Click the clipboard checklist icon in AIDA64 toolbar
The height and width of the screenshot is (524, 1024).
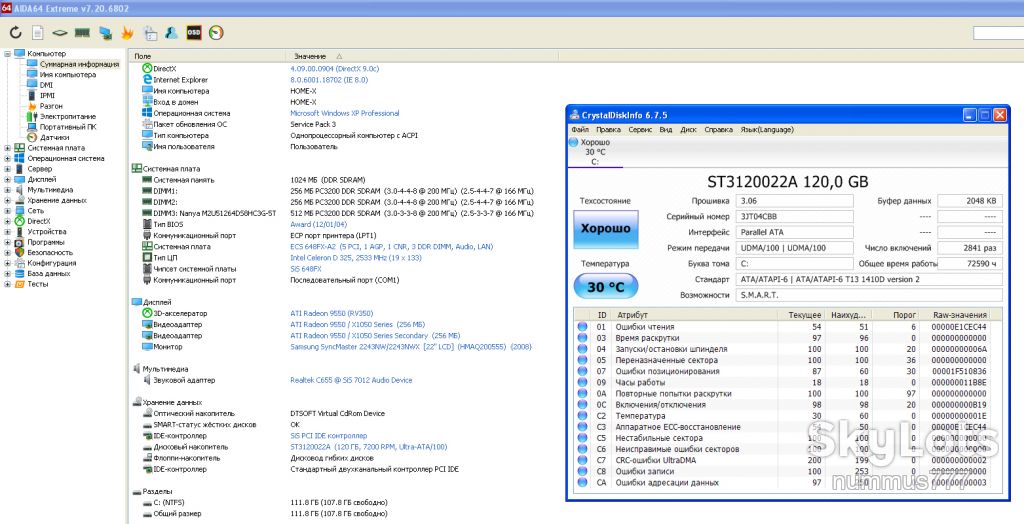click(150, 33)
